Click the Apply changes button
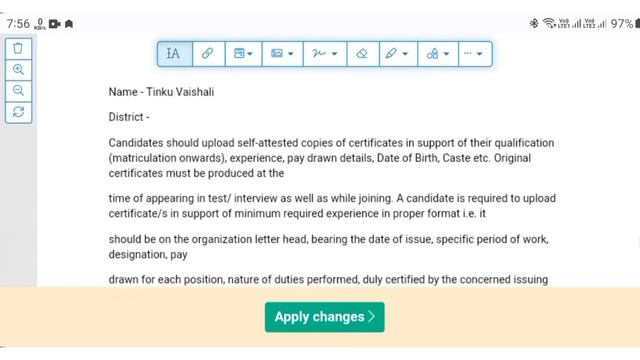Image resolution: width=640 pixels, height=360 pixels. tap(324, 317)
